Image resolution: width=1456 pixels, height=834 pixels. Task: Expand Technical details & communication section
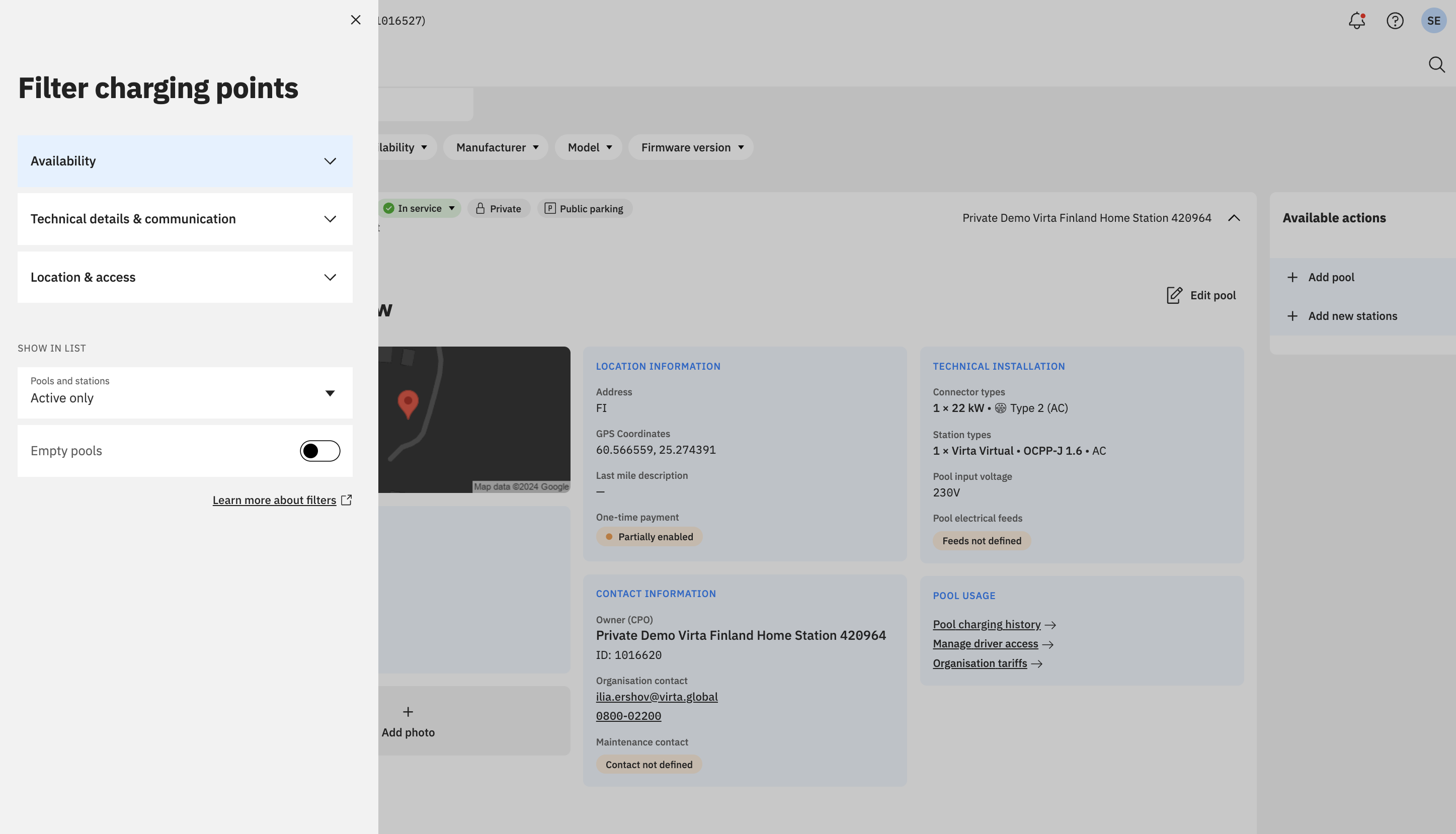click(x=185, y=219)
